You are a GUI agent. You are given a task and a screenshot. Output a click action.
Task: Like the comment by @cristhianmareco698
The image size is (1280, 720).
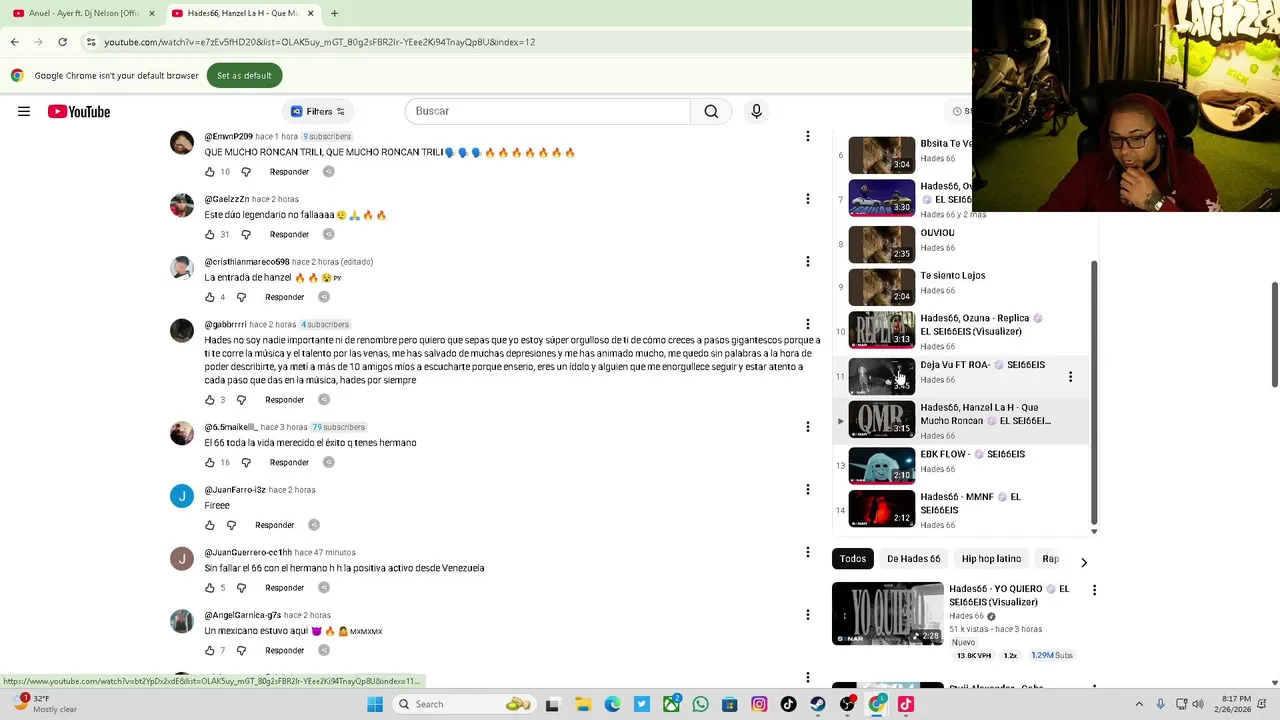pyautogui.click(x=210, y=297)
